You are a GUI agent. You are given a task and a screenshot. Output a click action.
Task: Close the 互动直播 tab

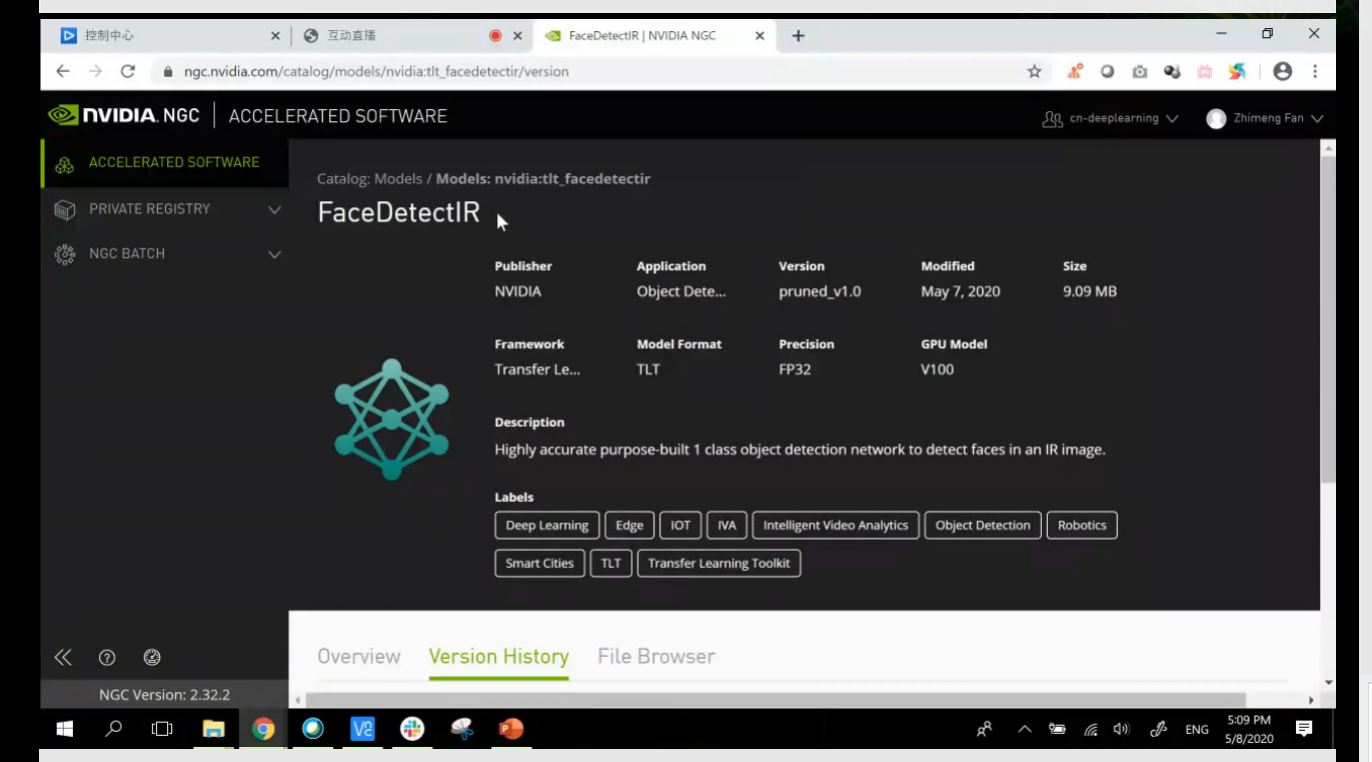pos(517,35)
